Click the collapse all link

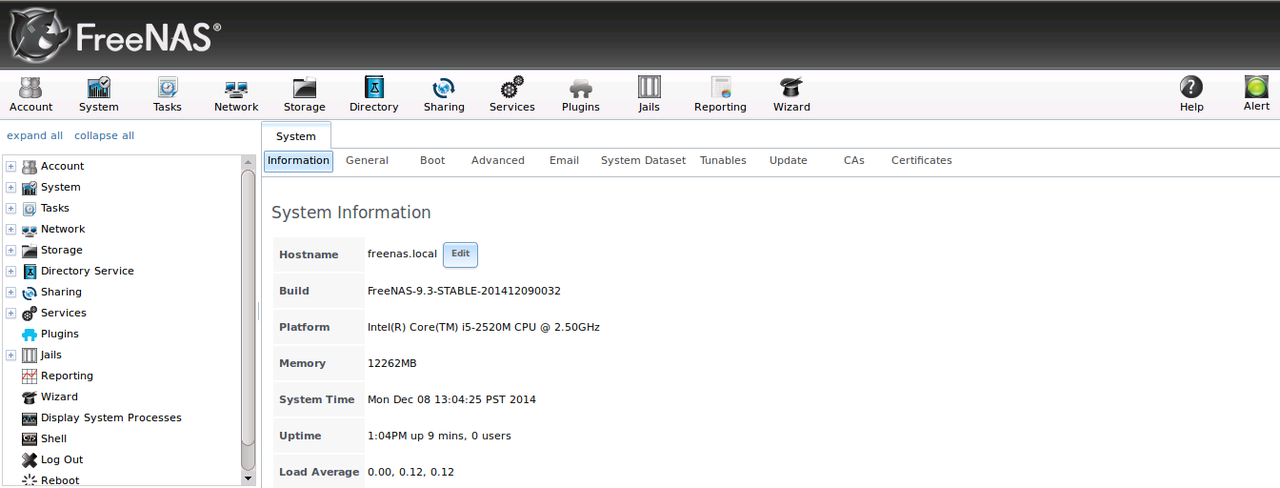(104, 135)
